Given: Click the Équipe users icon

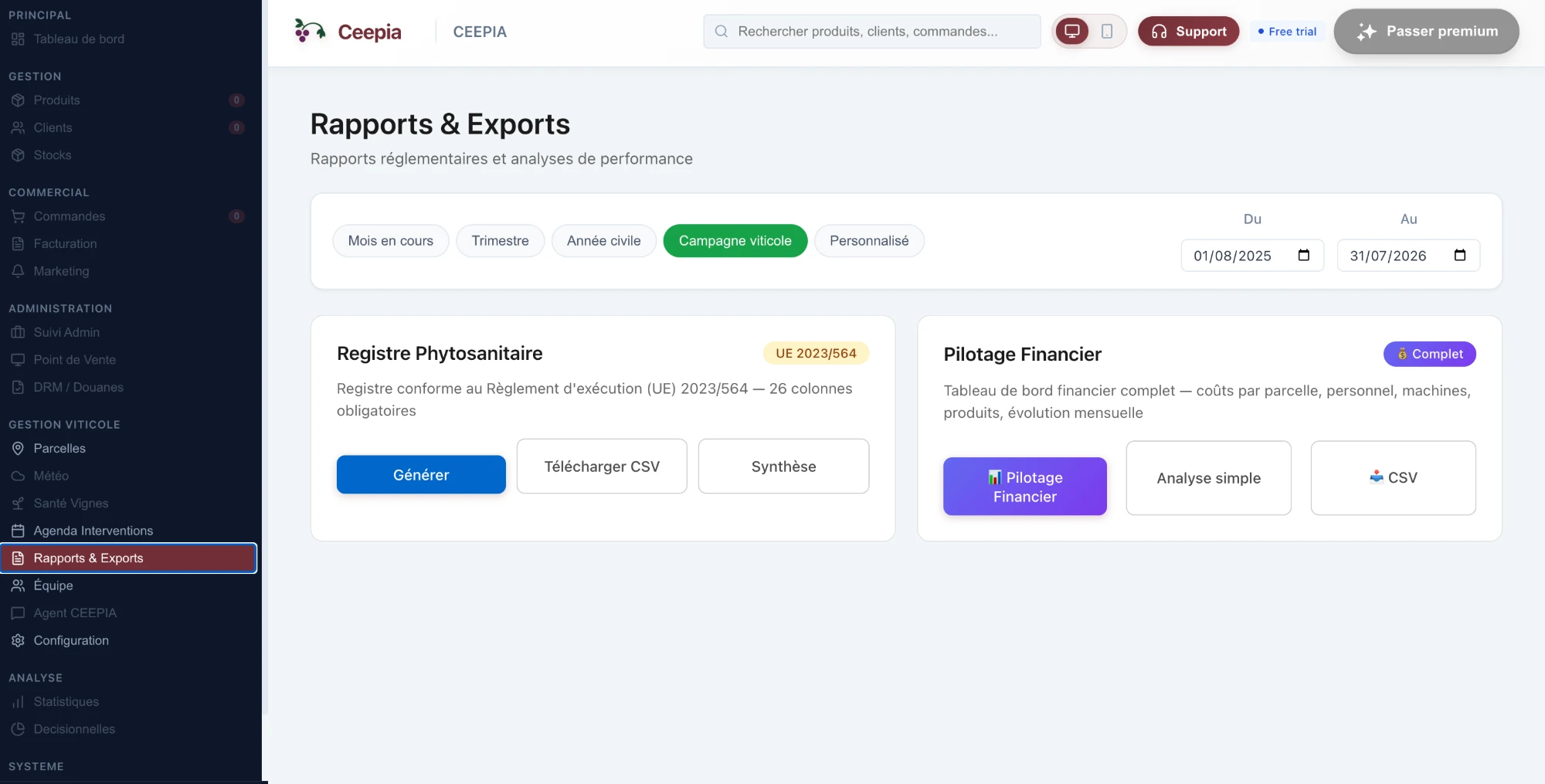Looking at the screenshot, I should [18, 585].
